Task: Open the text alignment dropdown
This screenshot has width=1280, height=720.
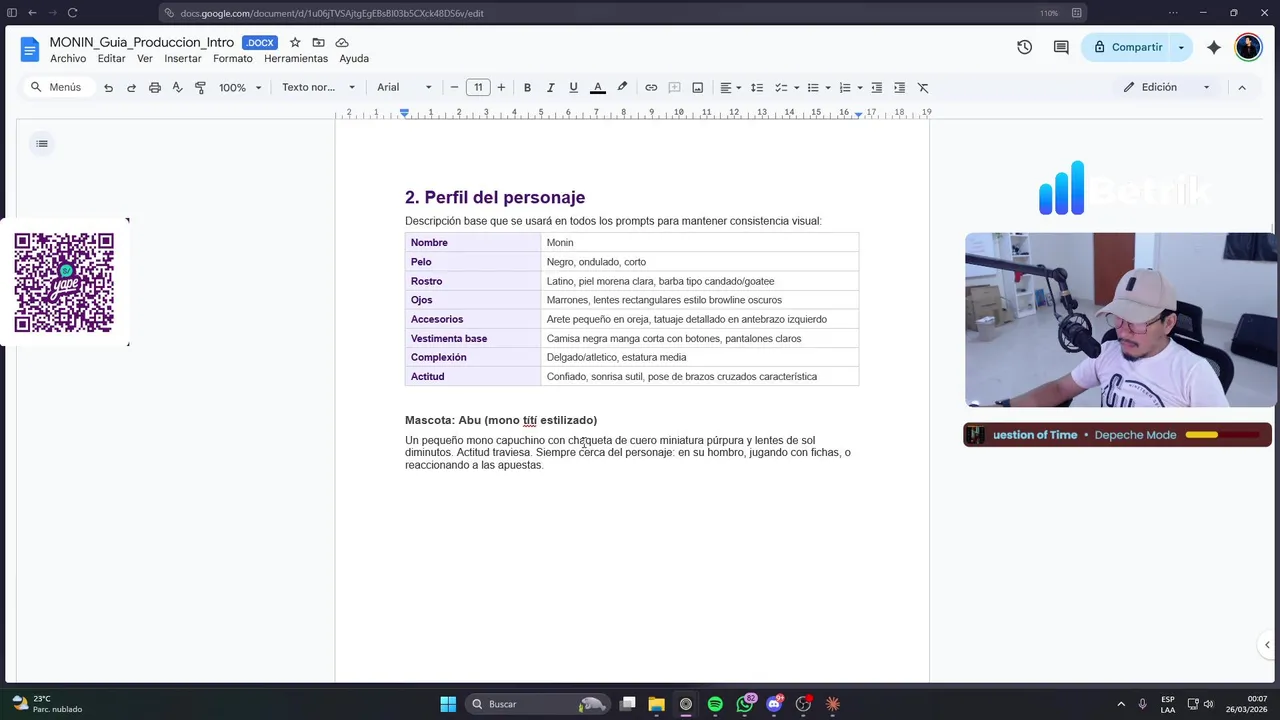Action: point(731,88)
